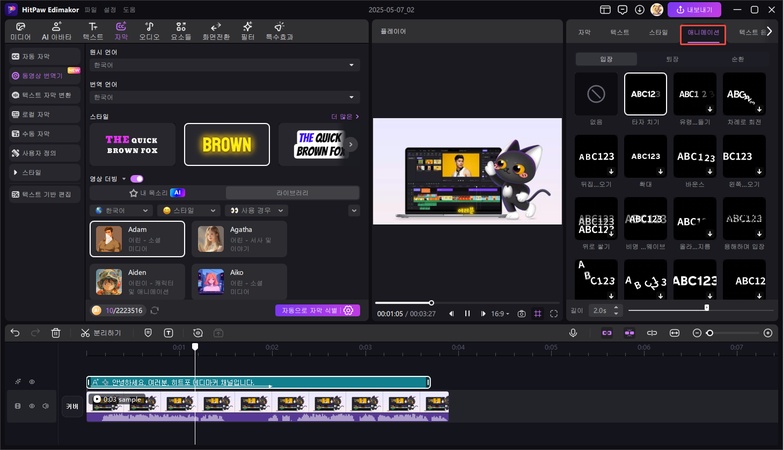
Task: Click the snapshot camera icon in player
Action: point(521,314)
